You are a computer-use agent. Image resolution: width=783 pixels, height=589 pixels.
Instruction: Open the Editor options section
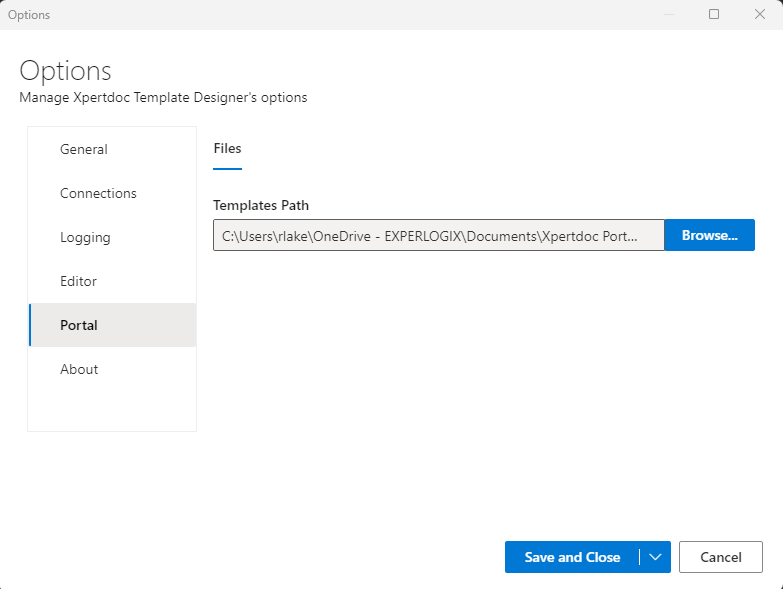coord(112,281)
